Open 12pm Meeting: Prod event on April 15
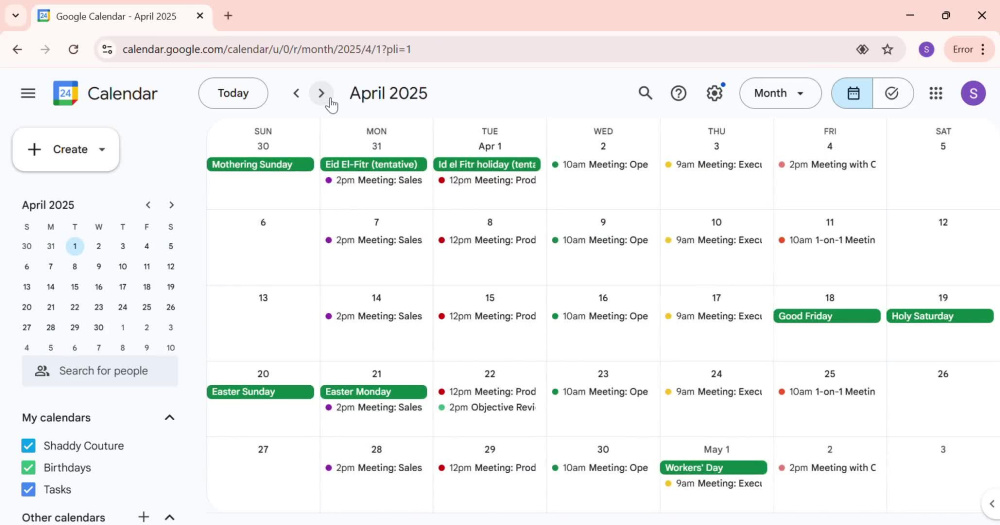This screenshot has height=525, width=1000. pos(487,316)
